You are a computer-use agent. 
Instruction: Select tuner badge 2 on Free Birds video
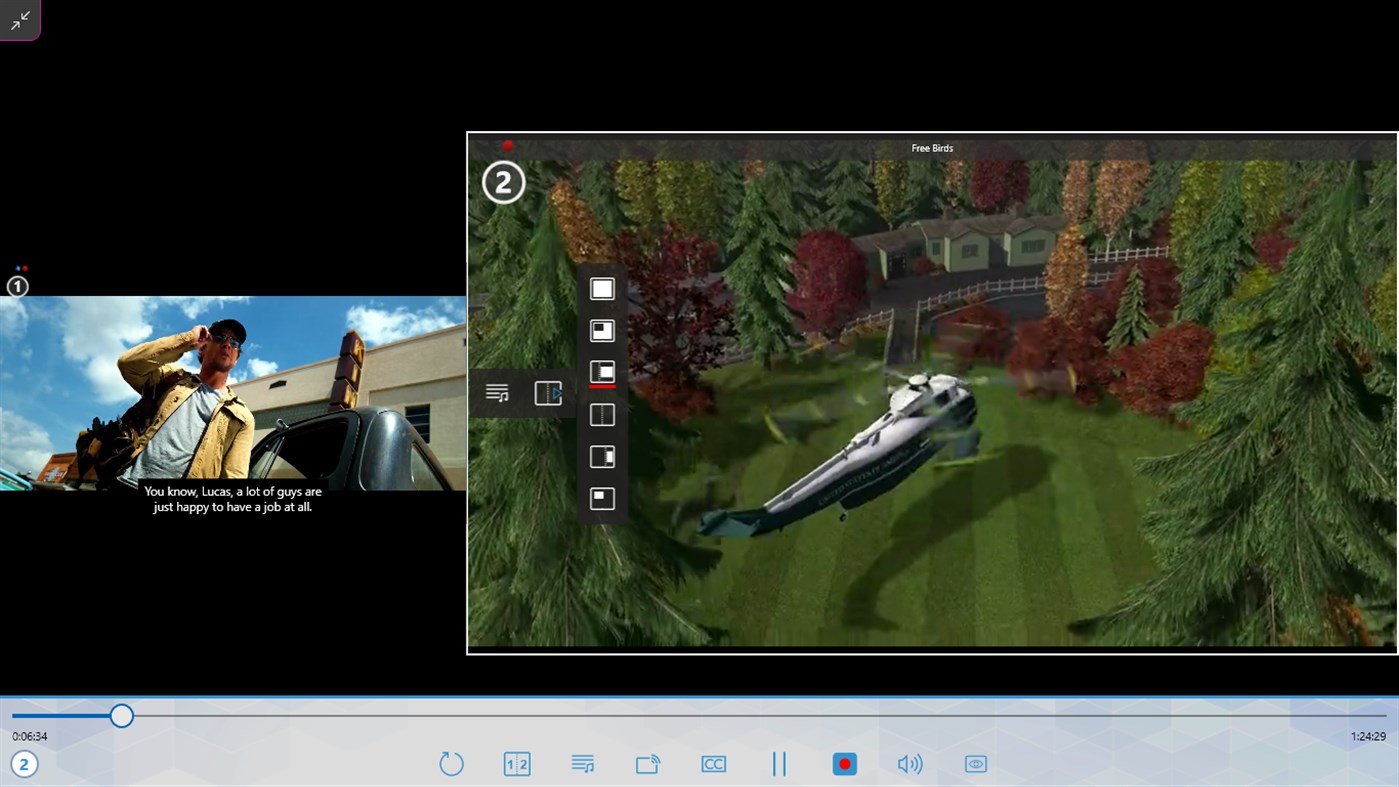[503, 182]
